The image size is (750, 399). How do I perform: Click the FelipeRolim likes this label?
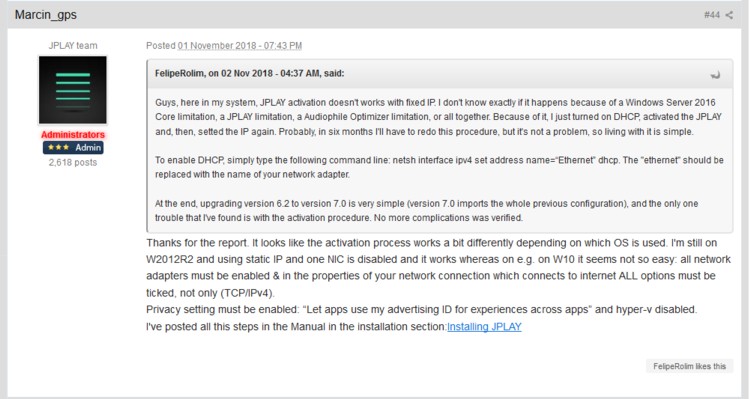click(x=689, y=366)
